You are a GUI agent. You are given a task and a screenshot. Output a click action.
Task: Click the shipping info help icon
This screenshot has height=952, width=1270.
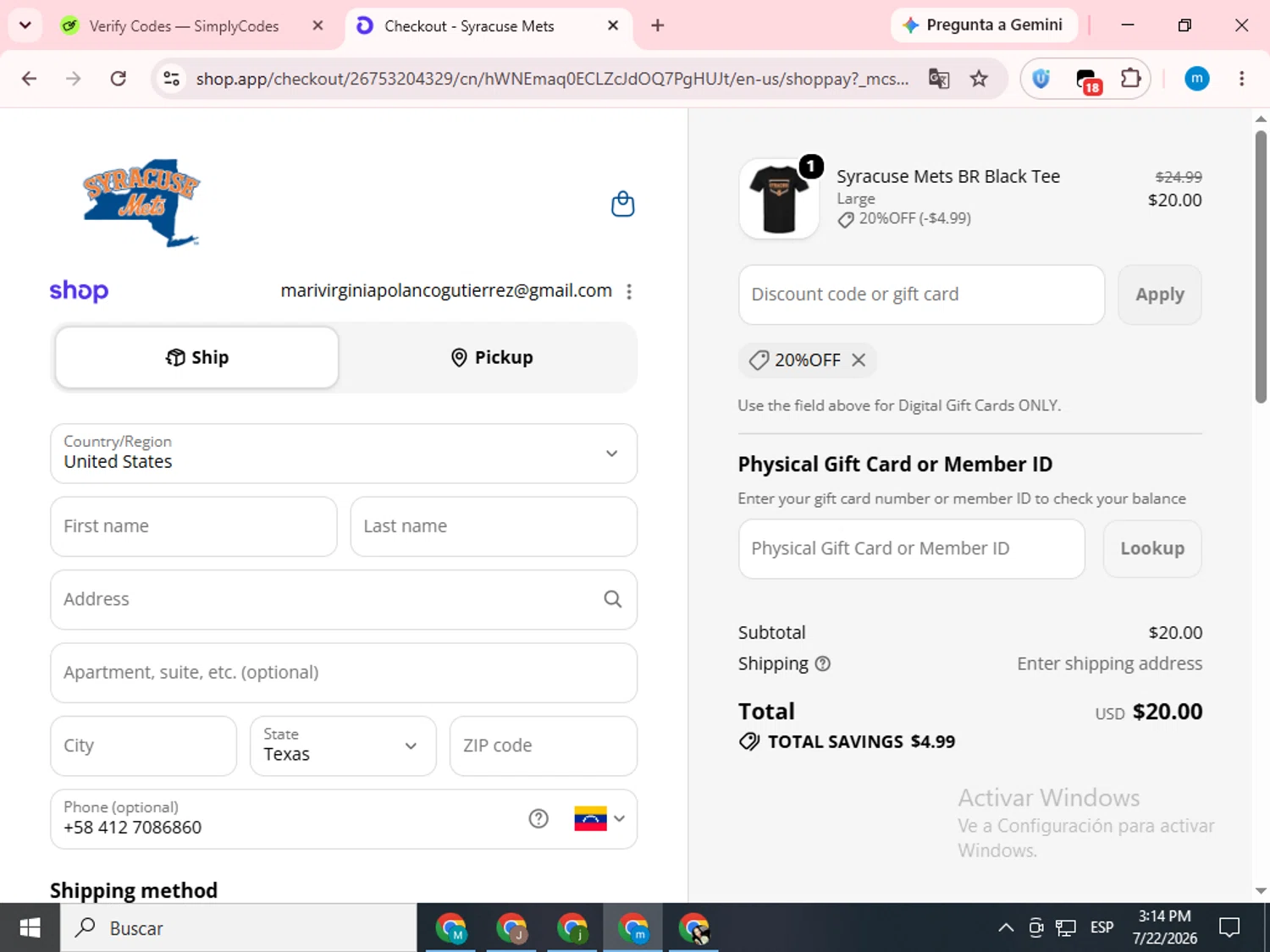coord(823,663)
